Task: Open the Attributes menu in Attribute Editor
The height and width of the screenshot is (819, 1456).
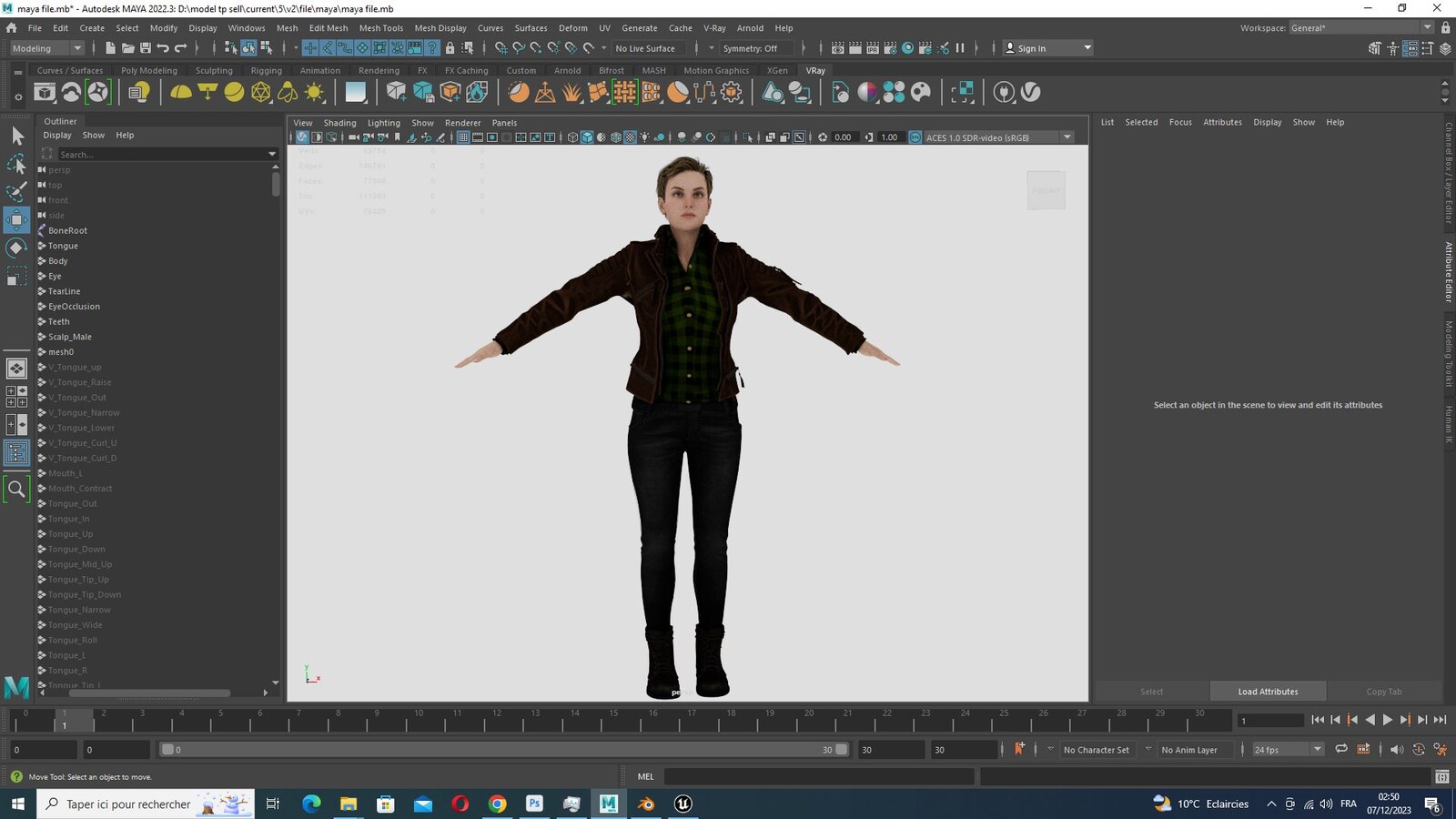Action: pos(1222,122)
